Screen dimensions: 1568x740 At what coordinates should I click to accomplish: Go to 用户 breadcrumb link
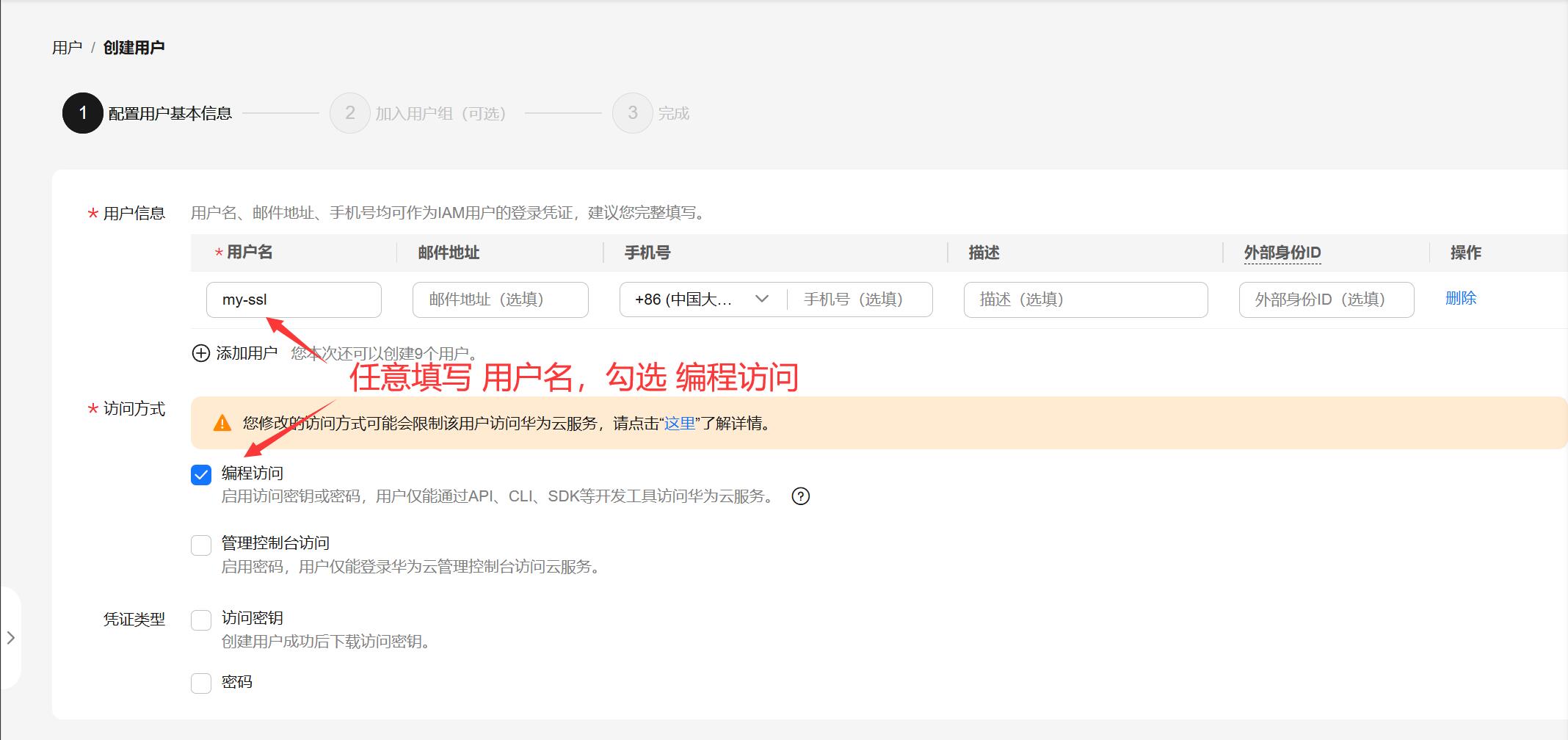click(x=67, y=48)
